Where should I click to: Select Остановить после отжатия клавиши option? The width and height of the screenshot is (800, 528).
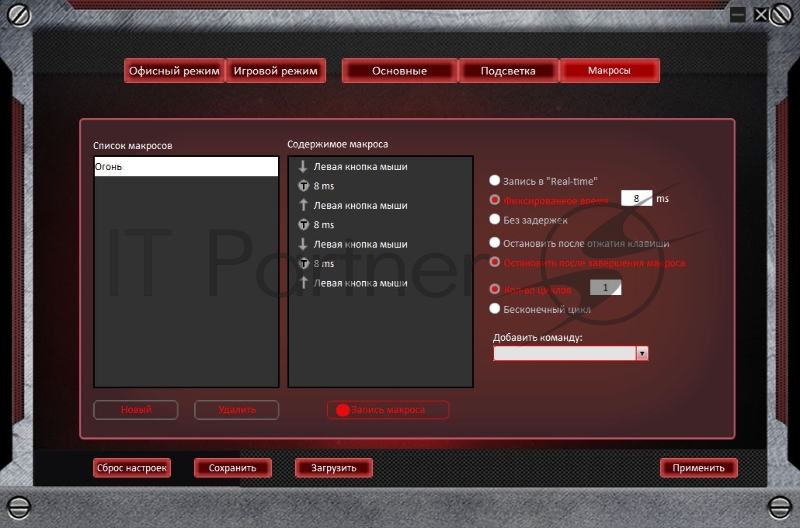(x=494, y=243)
